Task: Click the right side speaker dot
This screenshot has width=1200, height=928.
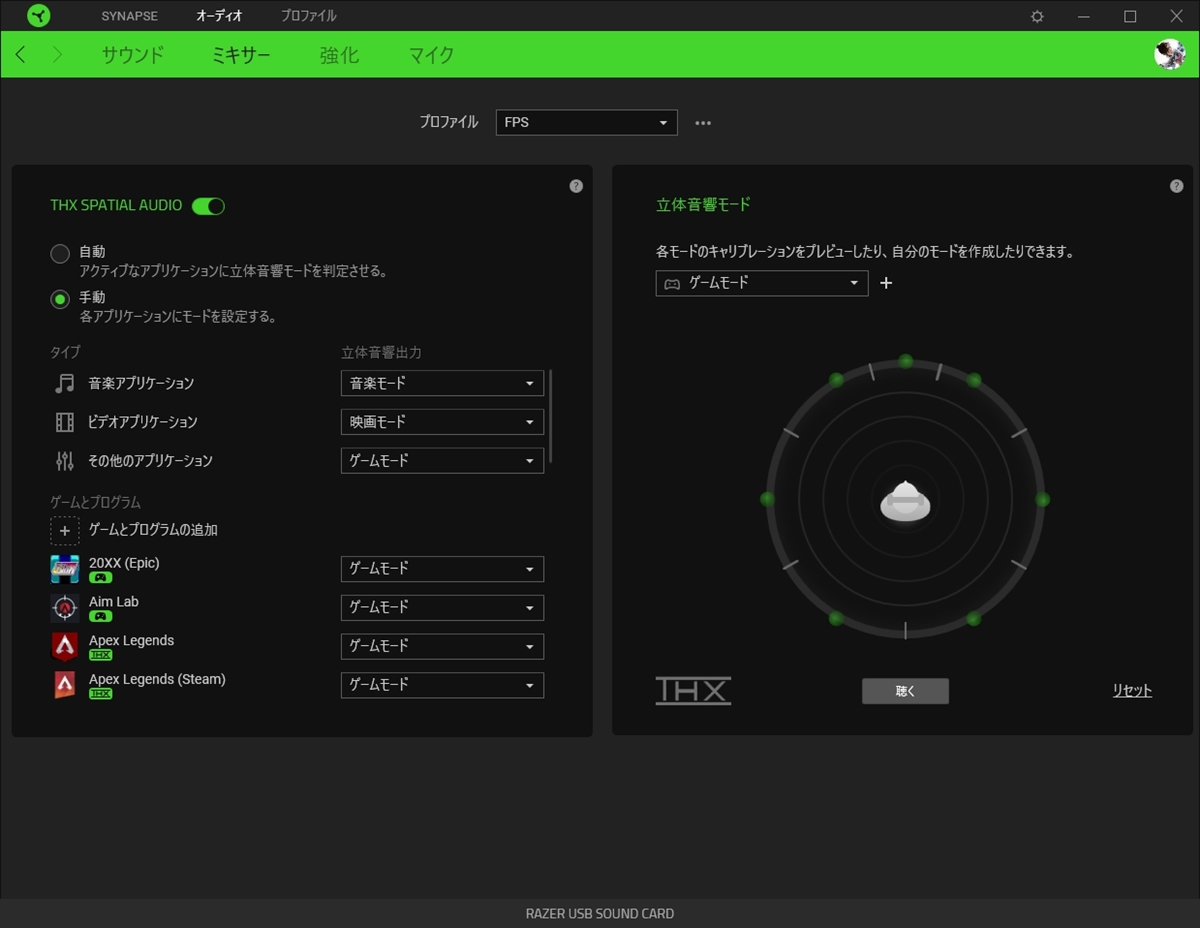Action: pos(1042,499)
